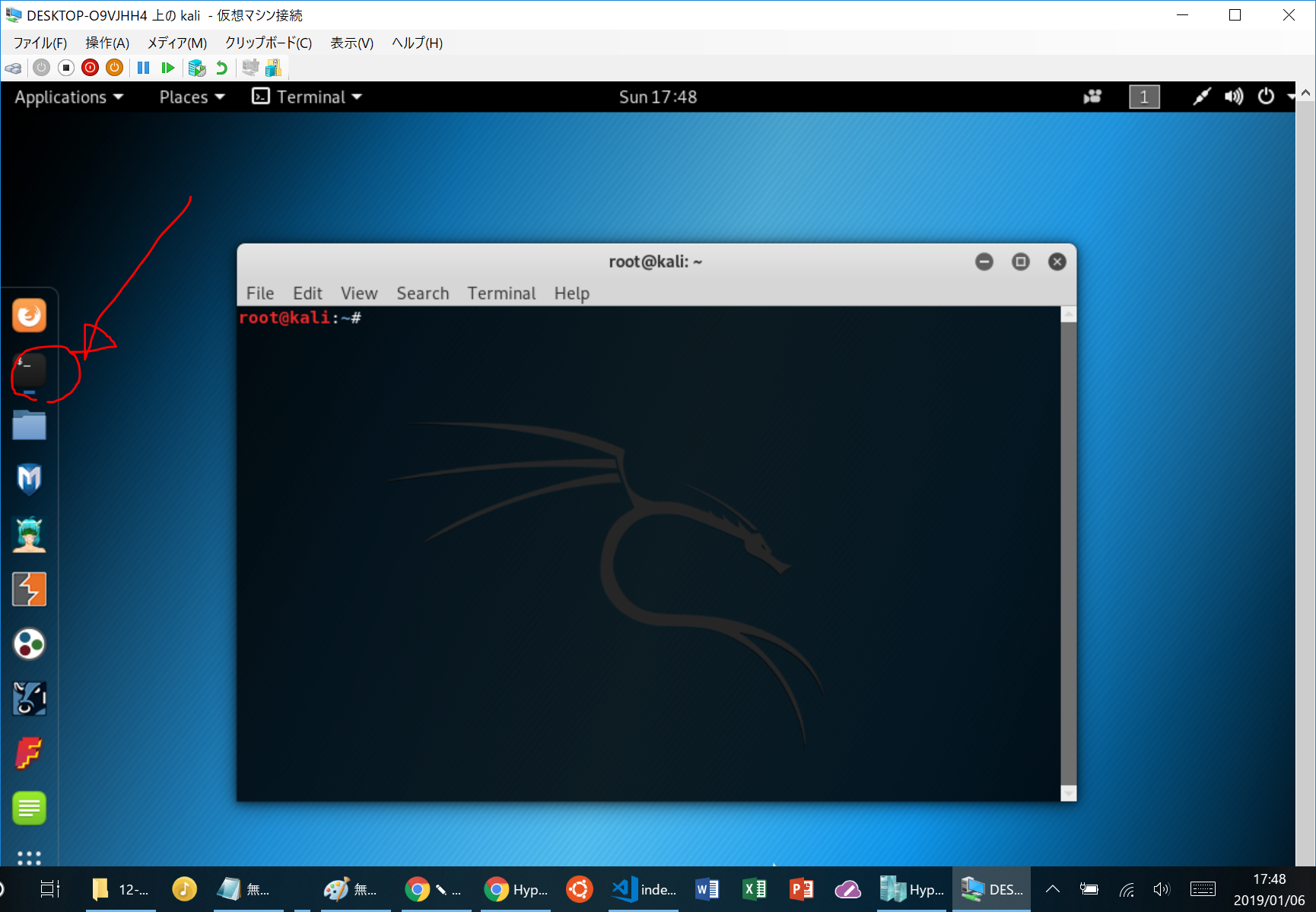Open the green notes app in dock

pyautogui.click(x=30, y=808)
